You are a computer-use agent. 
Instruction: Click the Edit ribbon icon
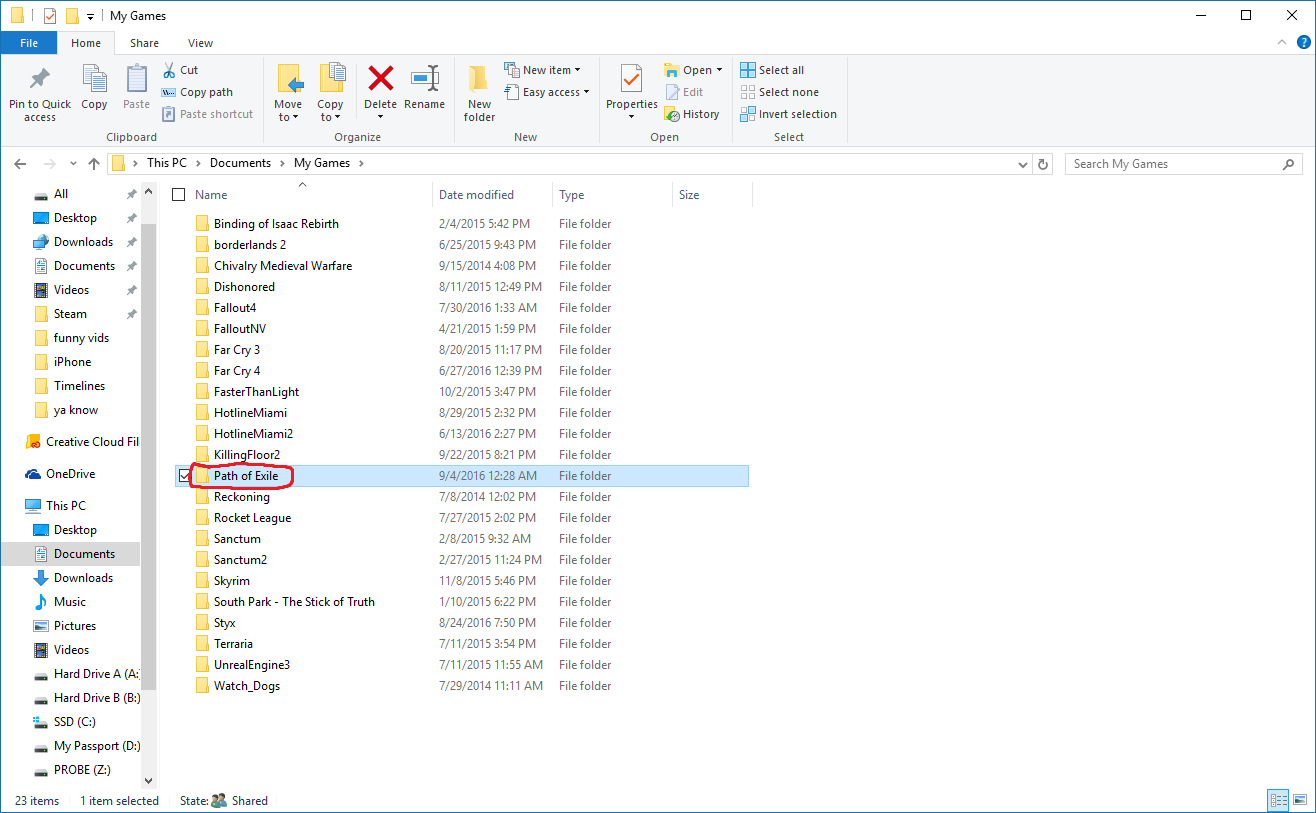click(672, 92)
